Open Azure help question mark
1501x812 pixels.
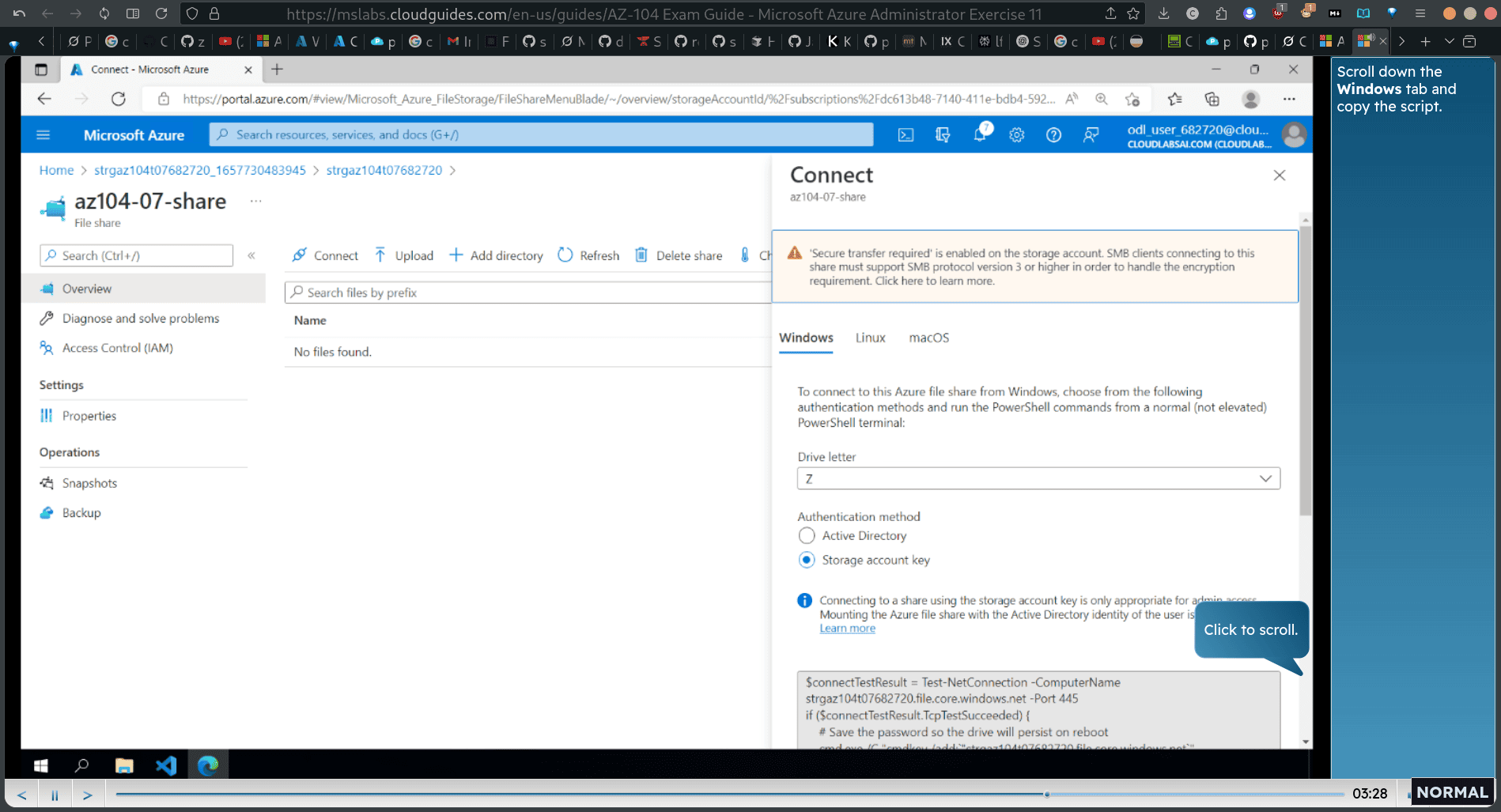[x=1053, y=135]
